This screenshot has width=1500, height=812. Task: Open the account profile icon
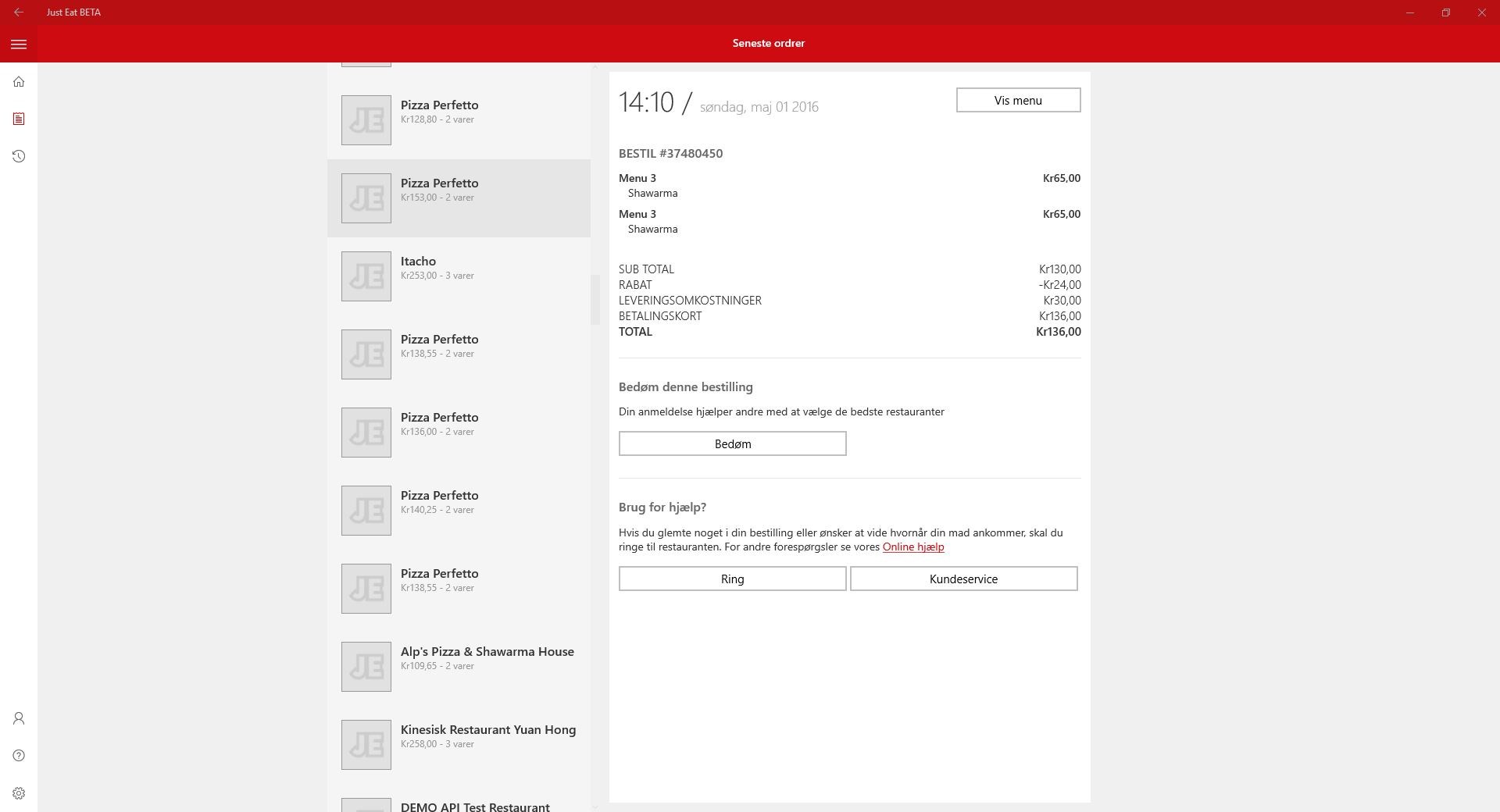click(19, 718)
